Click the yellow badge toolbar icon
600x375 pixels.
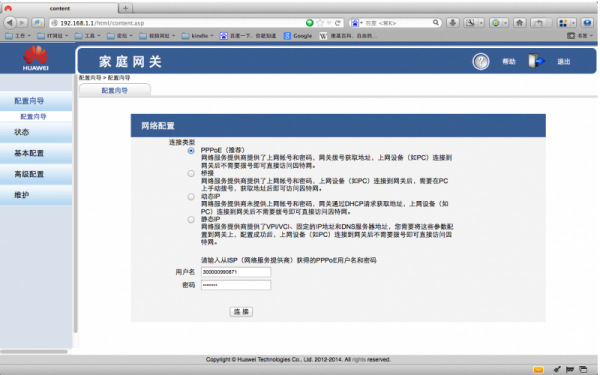pos(496,23)
